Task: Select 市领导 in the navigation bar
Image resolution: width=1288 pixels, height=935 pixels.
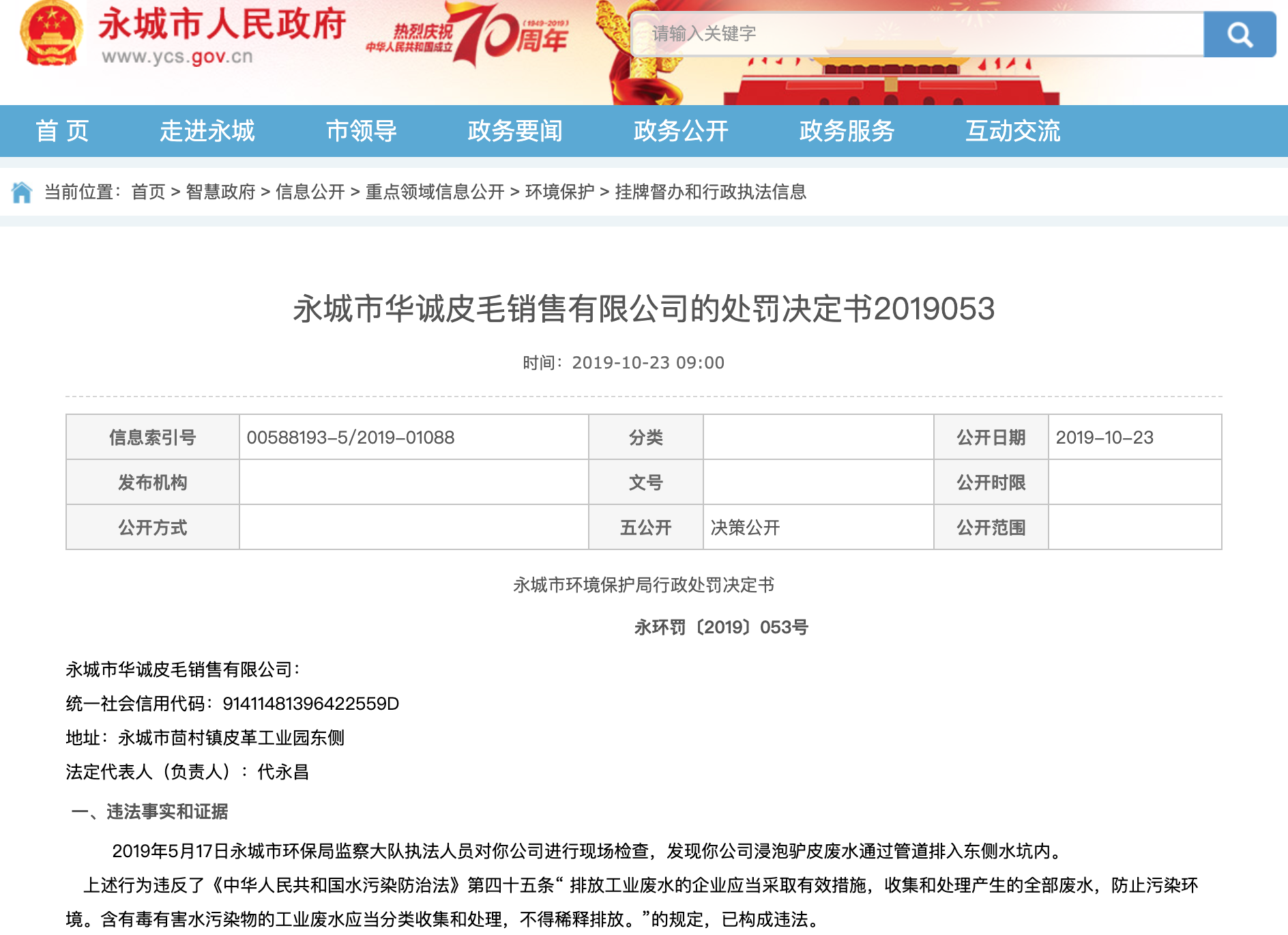Action: click(x=362, y=131)
